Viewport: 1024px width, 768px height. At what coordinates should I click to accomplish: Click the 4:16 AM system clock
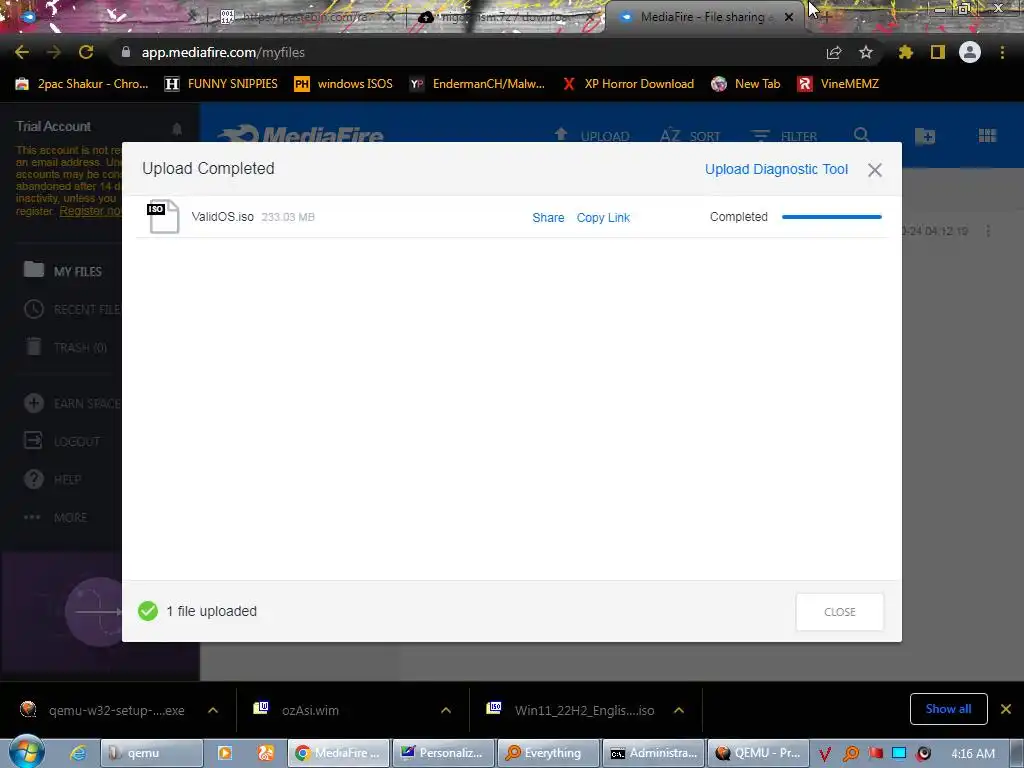click(972, 754)
